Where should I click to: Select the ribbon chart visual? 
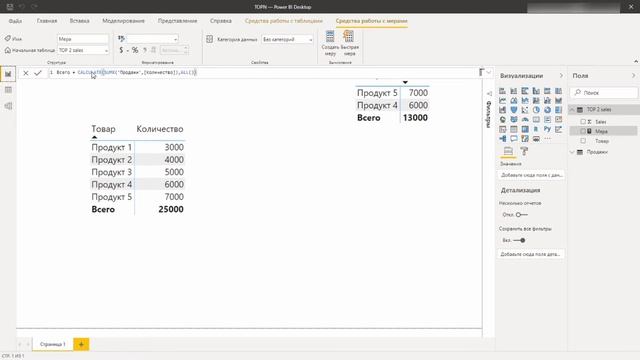click(x=558, y=100)
